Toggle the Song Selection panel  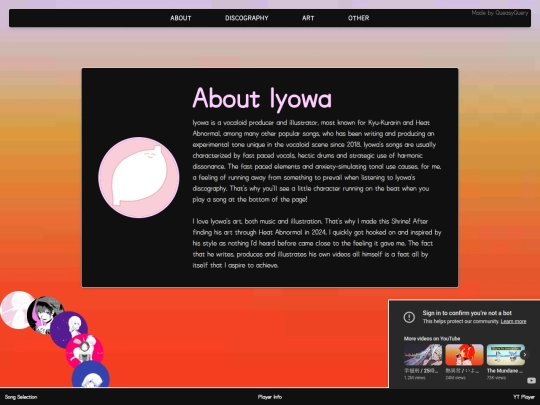click(x=21, y=397)
